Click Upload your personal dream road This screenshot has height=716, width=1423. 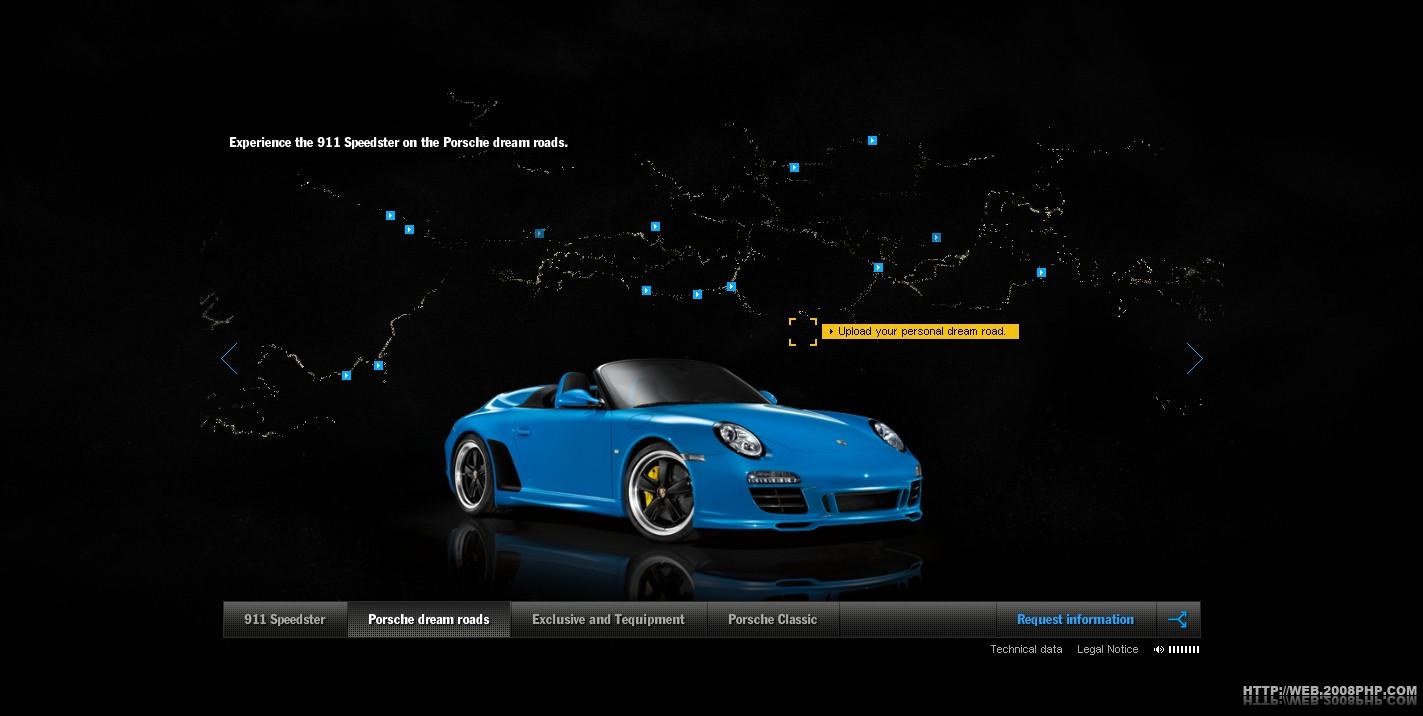(920, 332)
